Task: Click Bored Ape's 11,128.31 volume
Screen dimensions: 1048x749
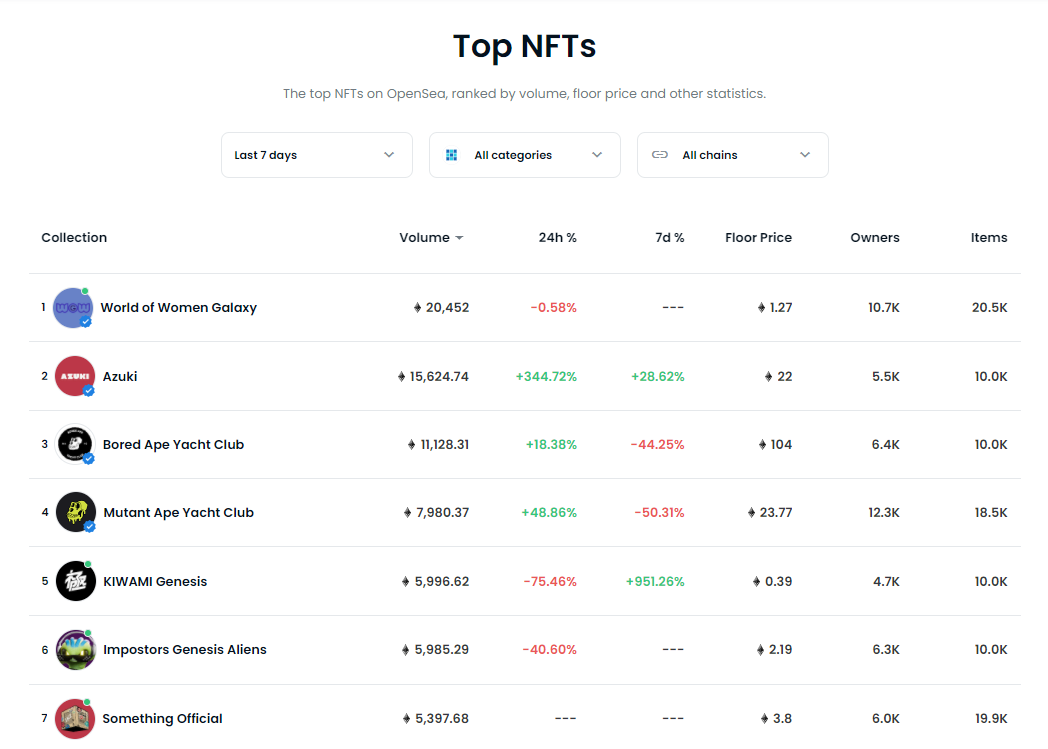Action: 444,445
